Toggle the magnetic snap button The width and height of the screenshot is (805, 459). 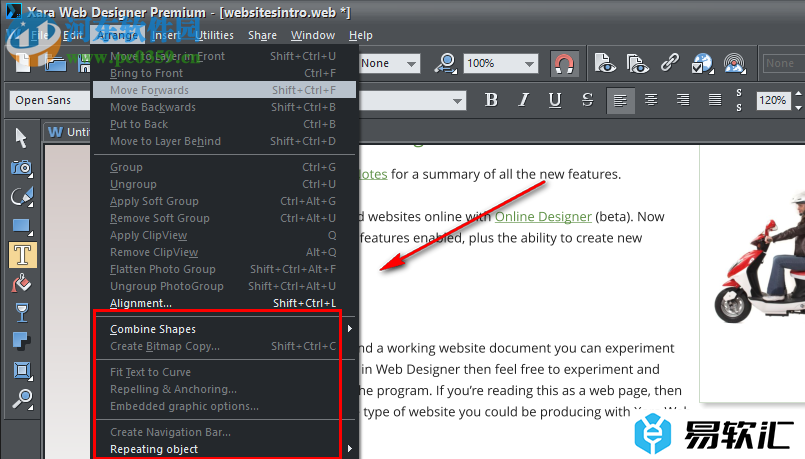pos(564,64)
